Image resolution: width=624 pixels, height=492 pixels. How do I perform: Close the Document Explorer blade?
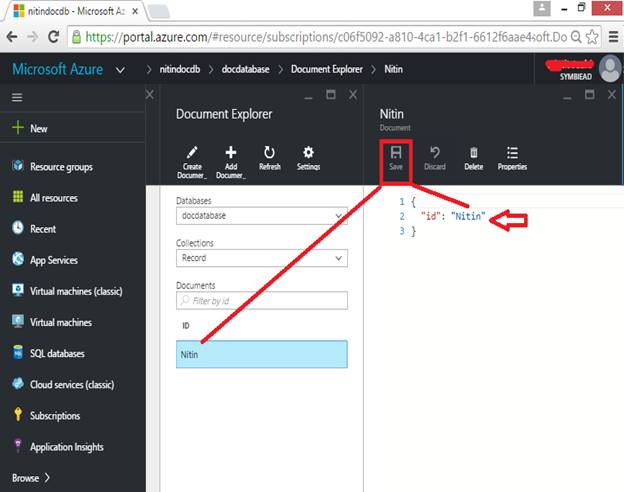tap(353, 95)
